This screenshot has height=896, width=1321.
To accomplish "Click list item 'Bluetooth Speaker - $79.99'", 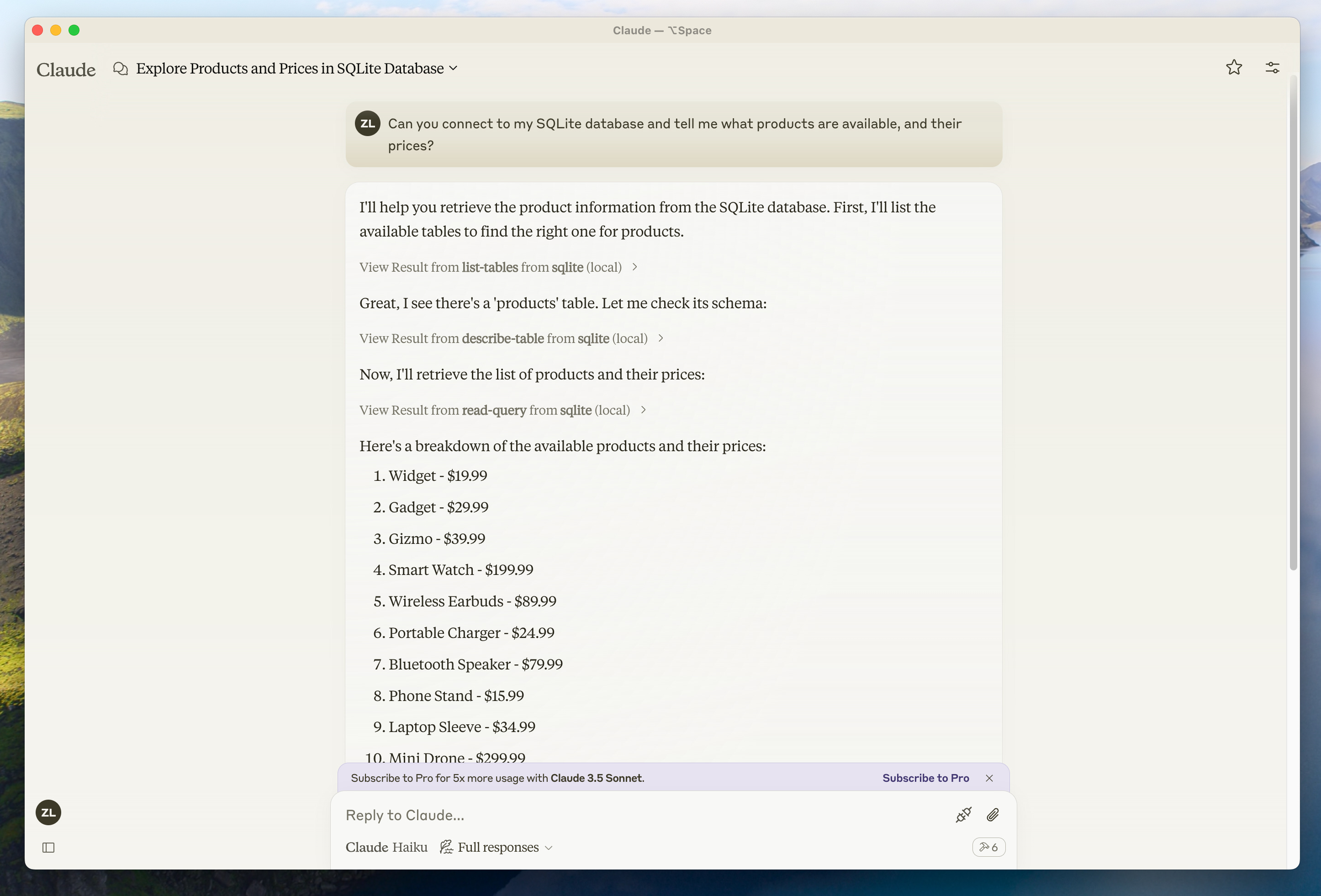I will point(476,664).
